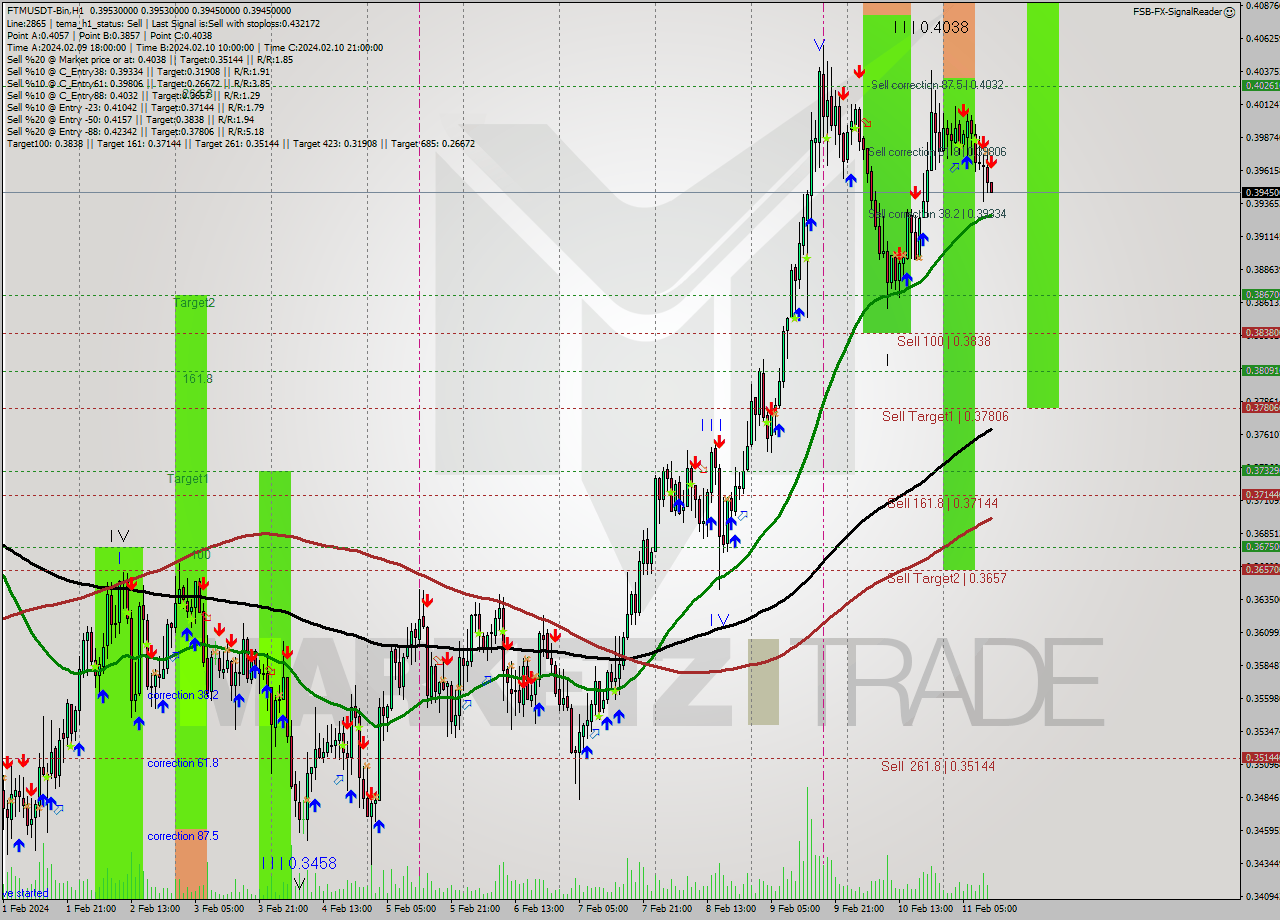Image resolution: width=1280 pixels, height=920 pixels.
Task: Click the blue 'correction 38.2' label
Action: (x=182, y=695)
